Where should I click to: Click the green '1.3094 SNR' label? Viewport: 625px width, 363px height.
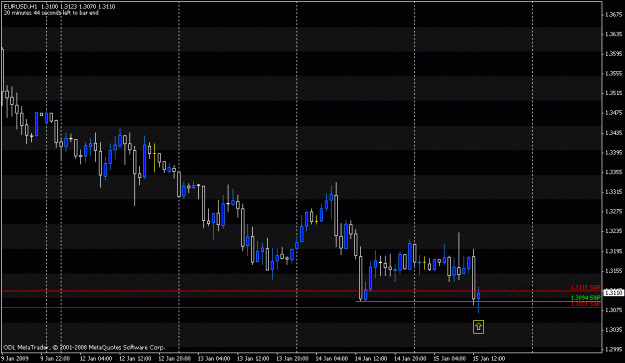[585, 298]
